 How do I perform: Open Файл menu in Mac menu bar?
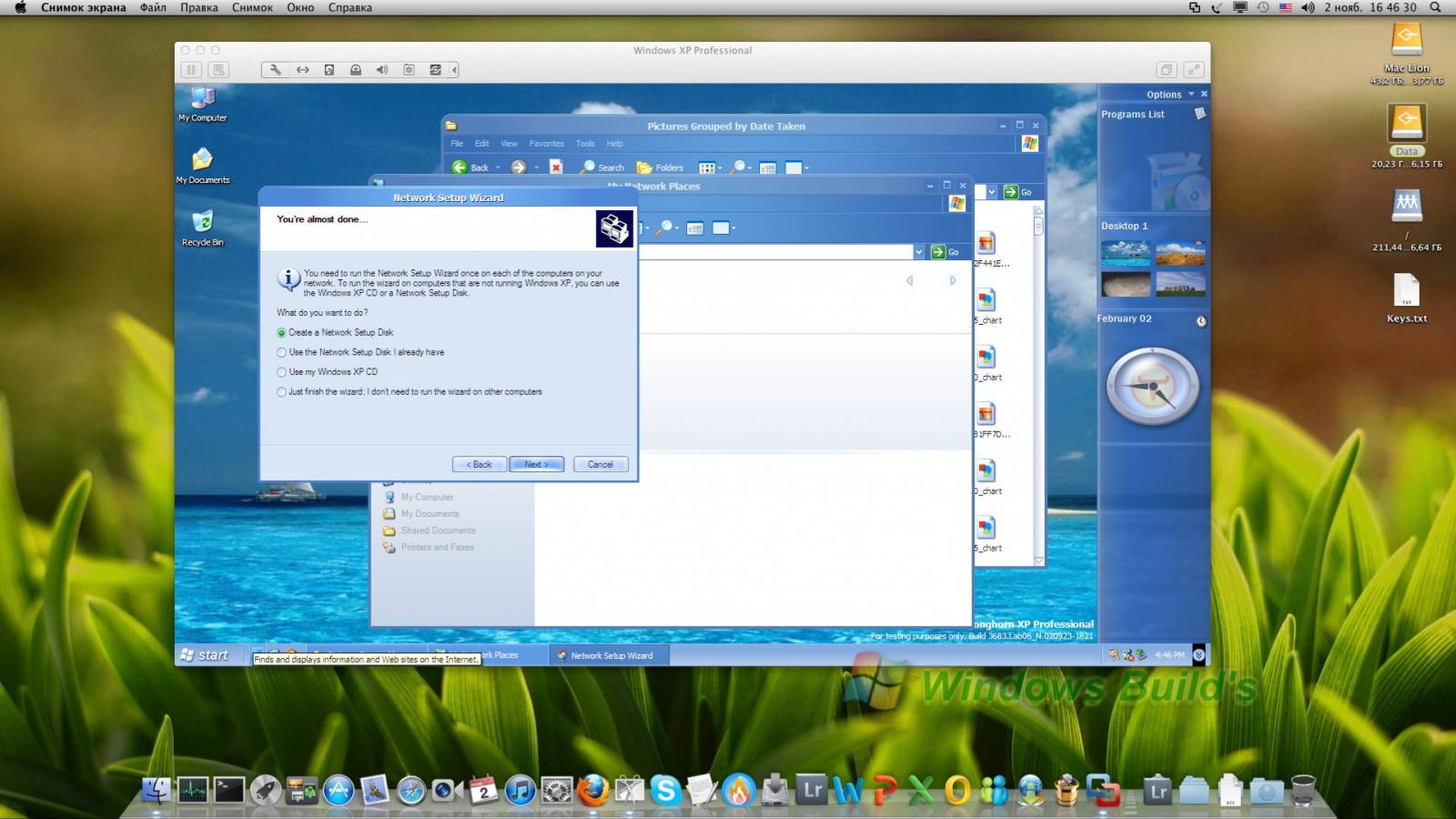(x=153, y=7)
